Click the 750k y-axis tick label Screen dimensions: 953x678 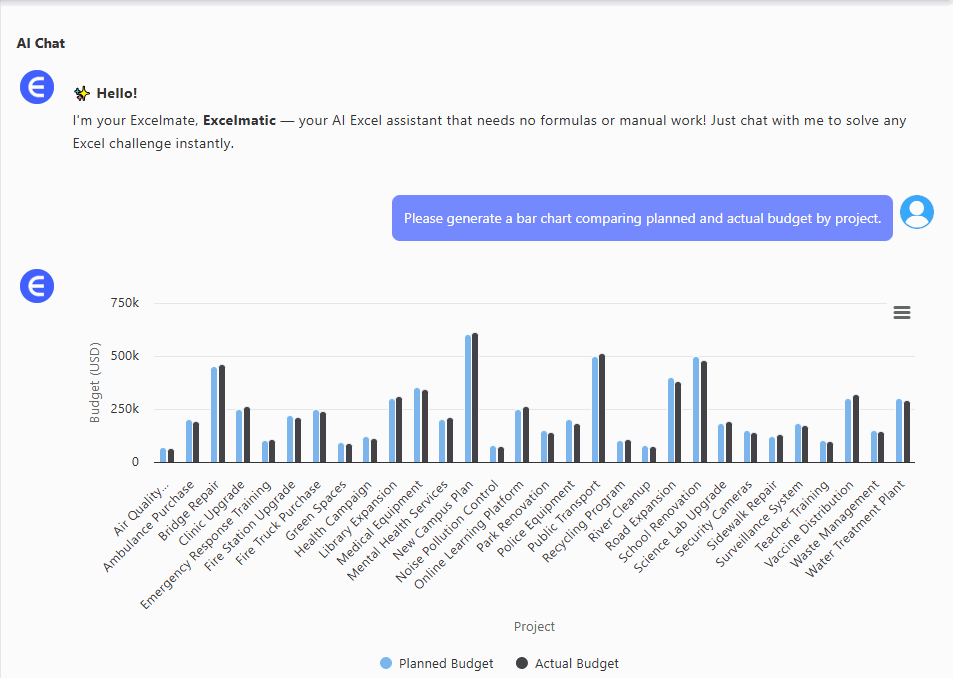tap(125, 303)
